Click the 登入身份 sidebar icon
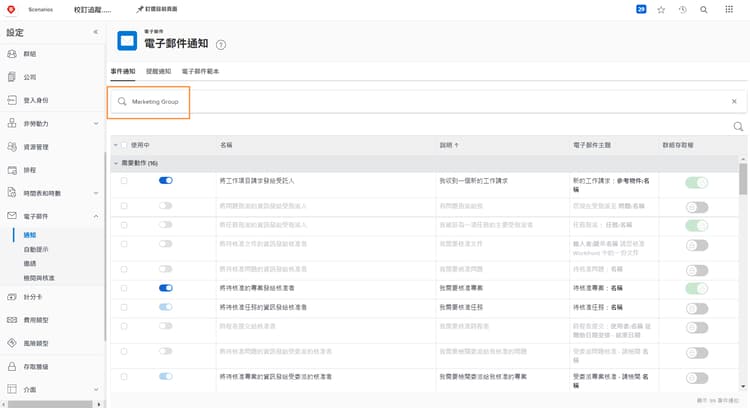 pyautogui.click(x=12, y=100)
